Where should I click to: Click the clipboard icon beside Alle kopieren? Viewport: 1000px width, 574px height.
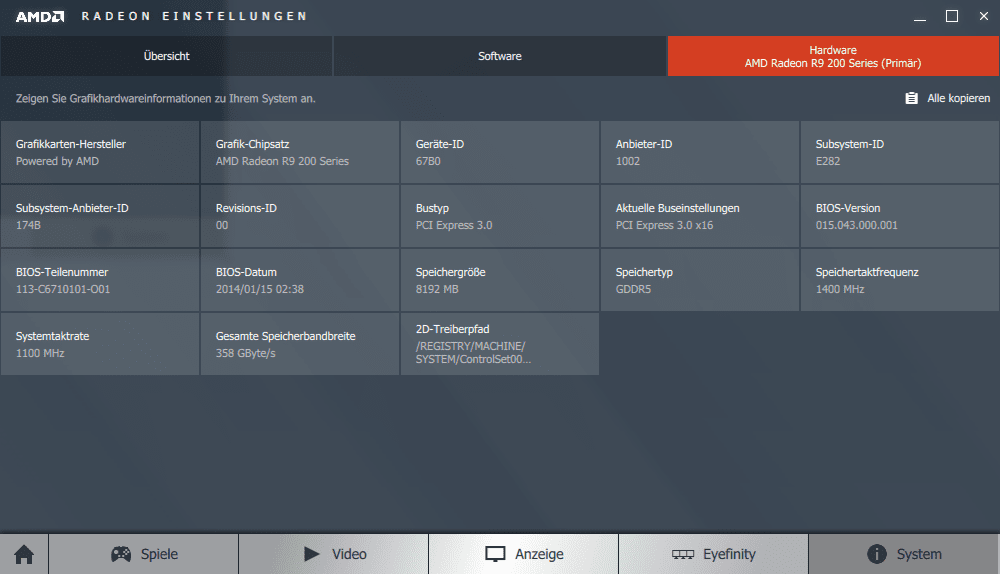pyautogui.click(x=911, y=98)
